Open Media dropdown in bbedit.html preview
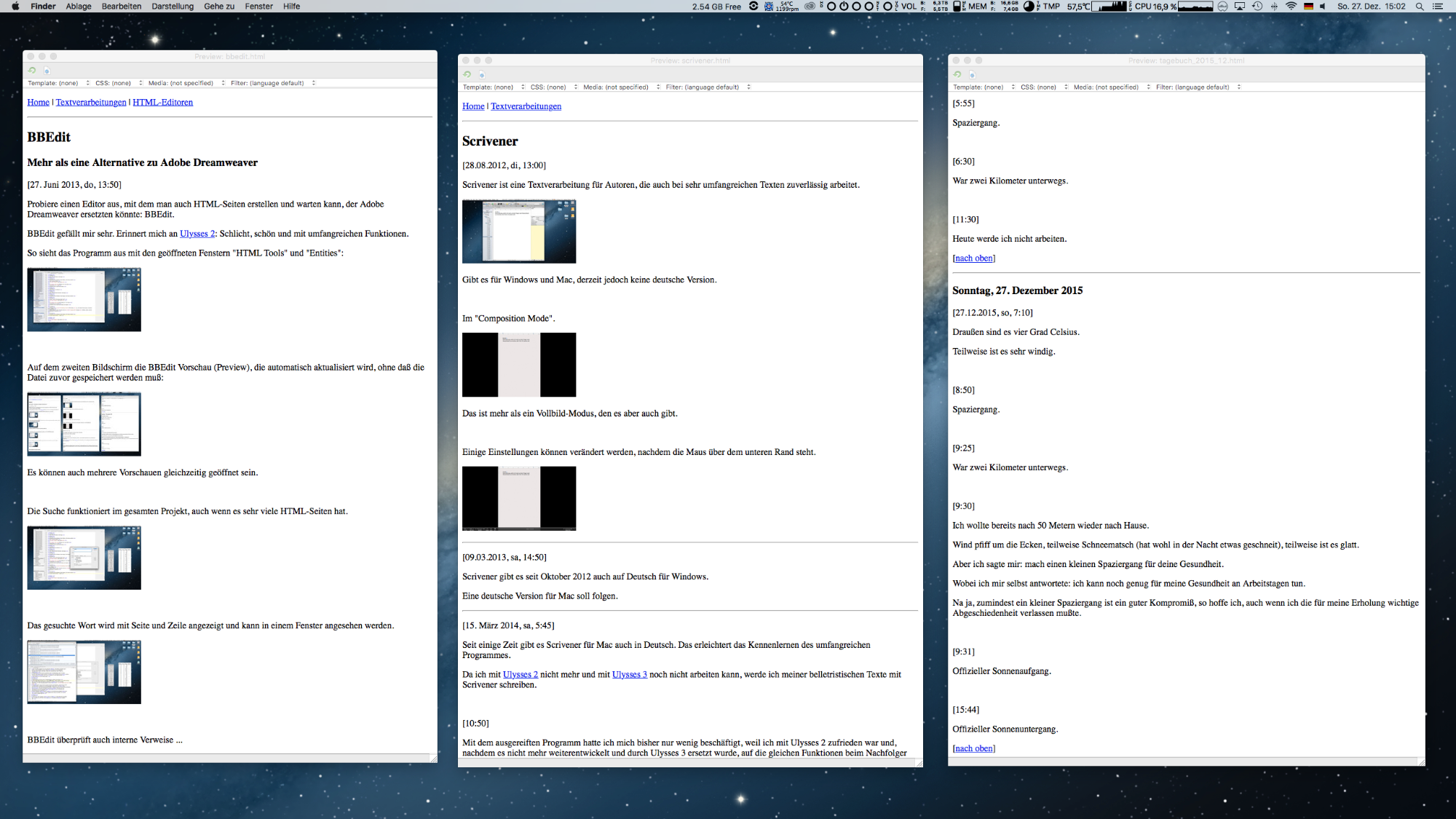Viewport: 1456px width, 819px height. [x=186, y=83]
